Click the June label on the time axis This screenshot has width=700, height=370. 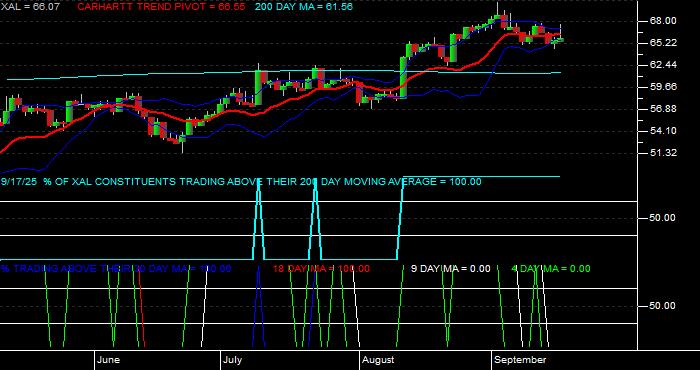tap(108, 360)
